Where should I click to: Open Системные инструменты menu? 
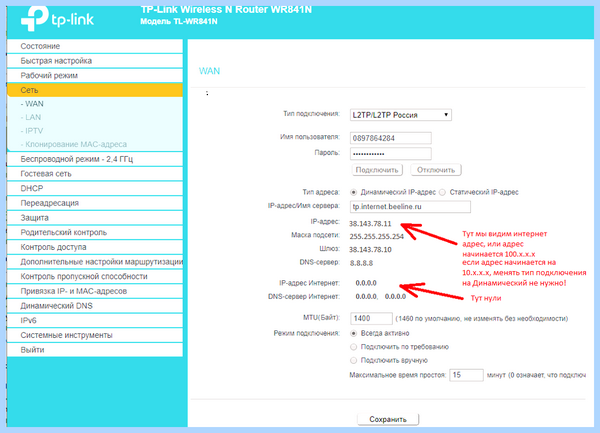pyautogui.click(x=95, y=335)
